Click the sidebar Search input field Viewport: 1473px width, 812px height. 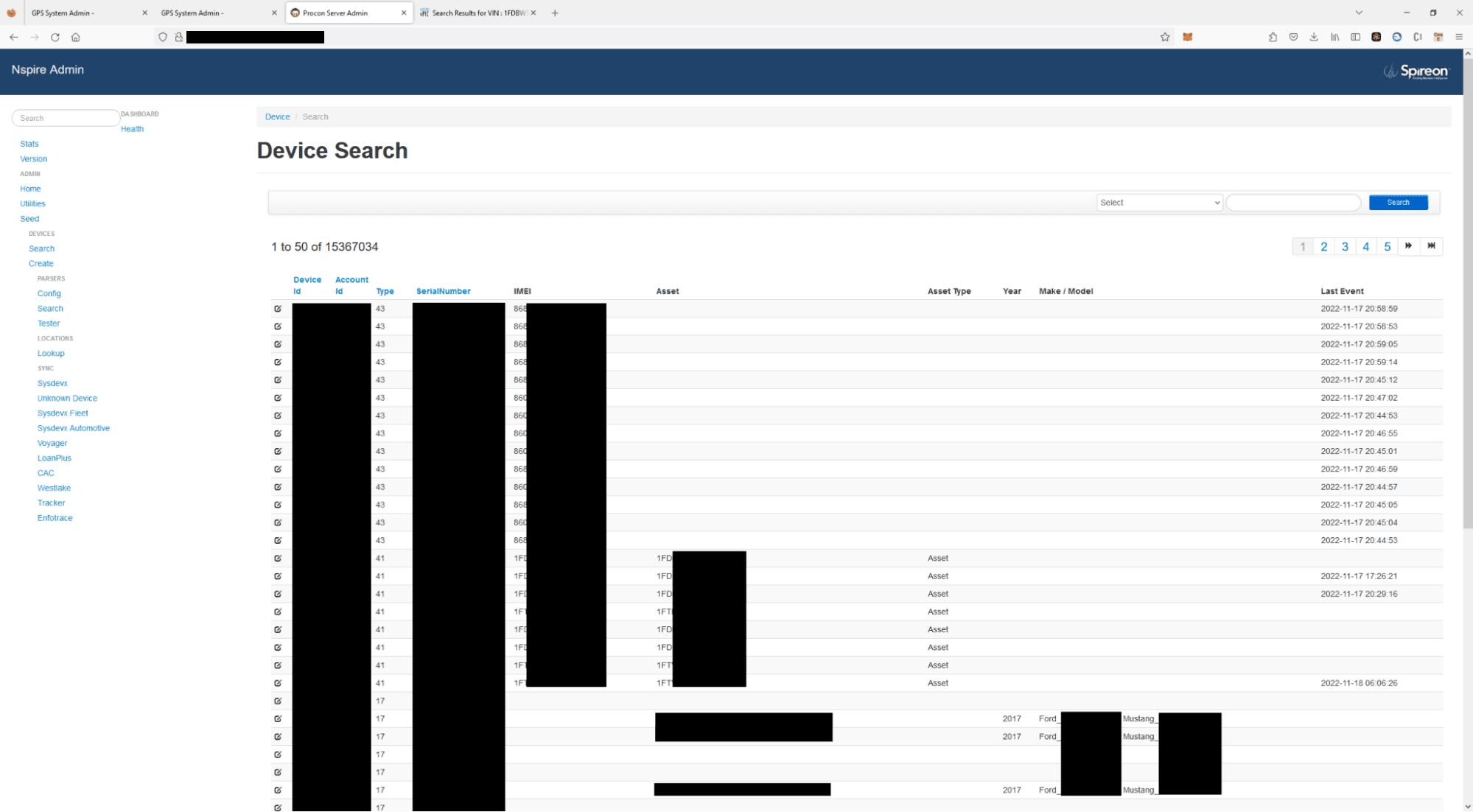pyautogui.click(x=66, y=118)
